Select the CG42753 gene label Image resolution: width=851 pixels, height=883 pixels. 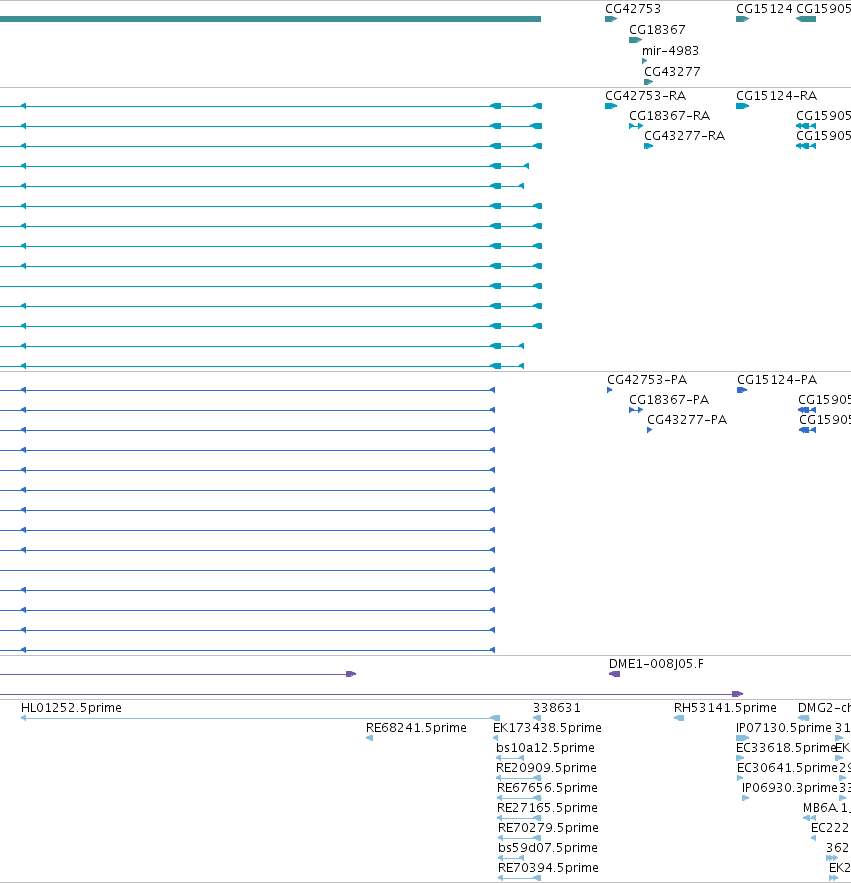[x=632, y=8]
